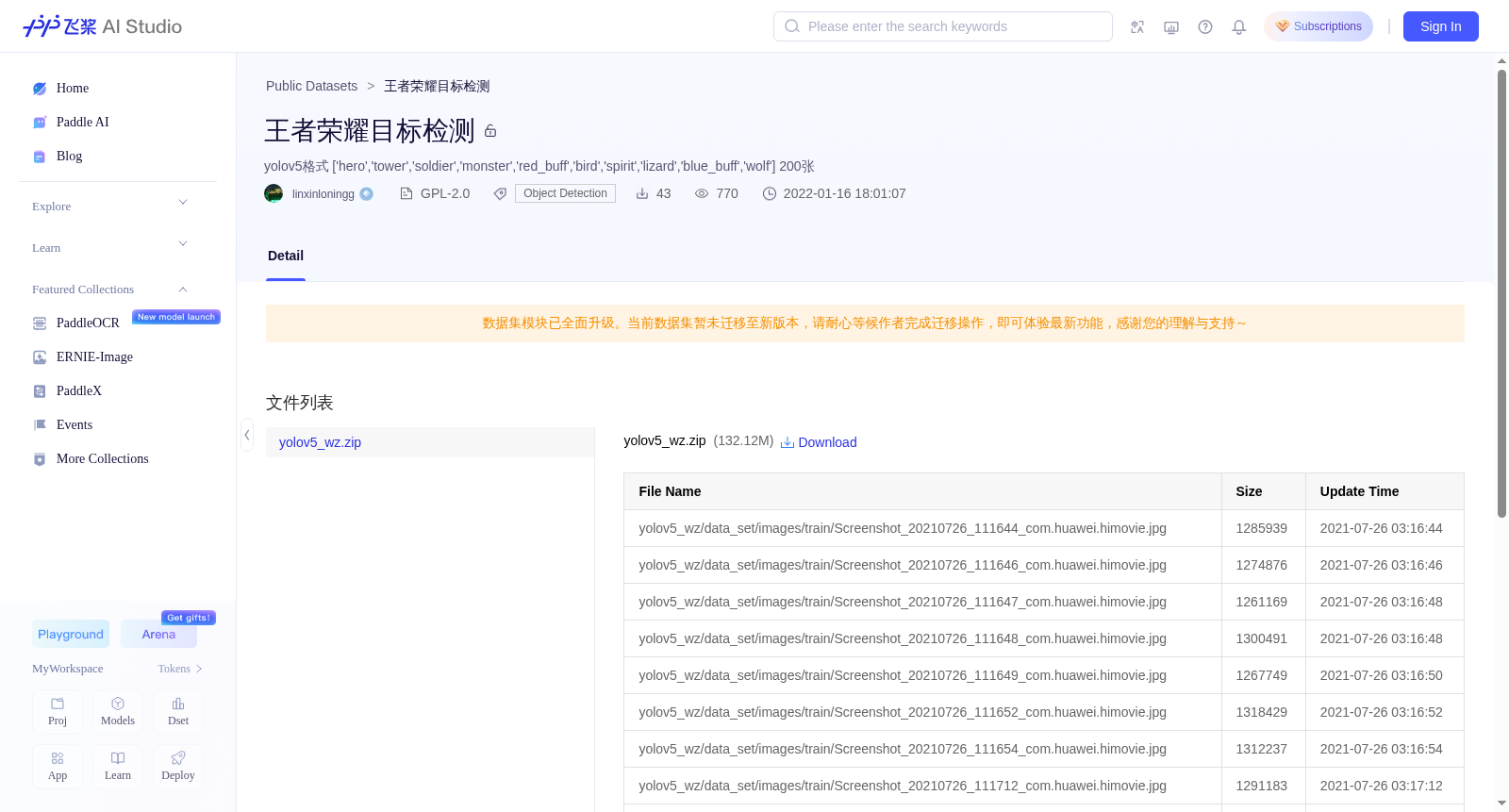Image resolution: width=1509 pixels, height=812 pixels.
Task: Click the download count icon showing 43
Action: click(642, 193)
